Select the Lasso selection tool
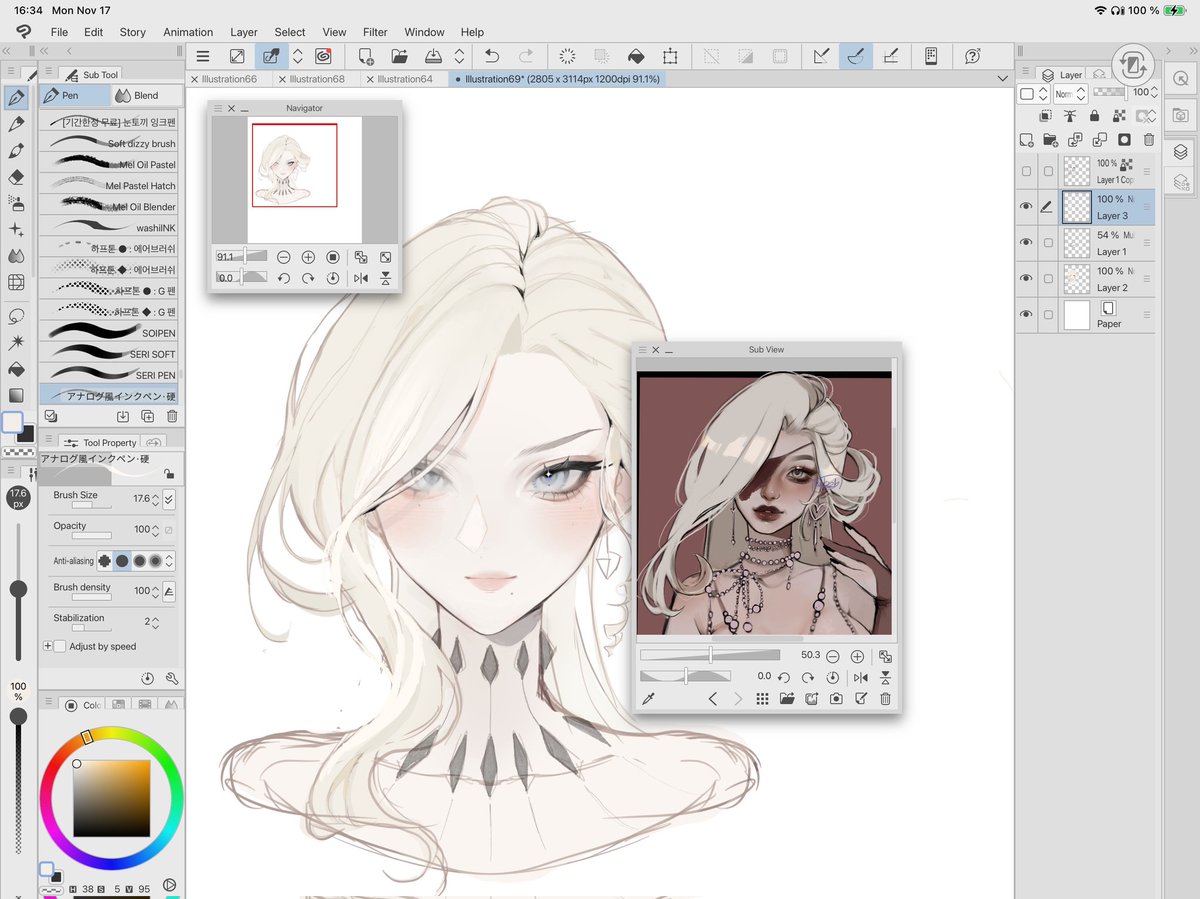1200x899 pixels. 16,316
